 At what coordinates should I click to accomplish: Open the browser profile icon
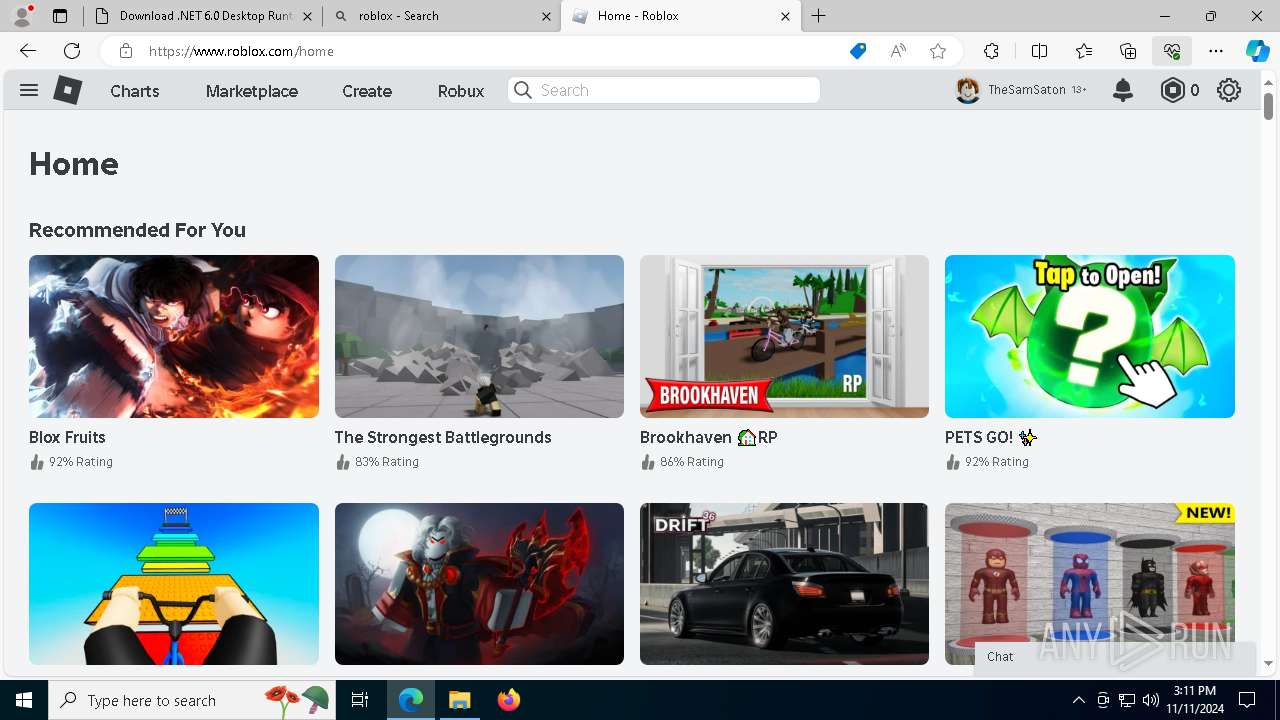click(x=22, y=16)
